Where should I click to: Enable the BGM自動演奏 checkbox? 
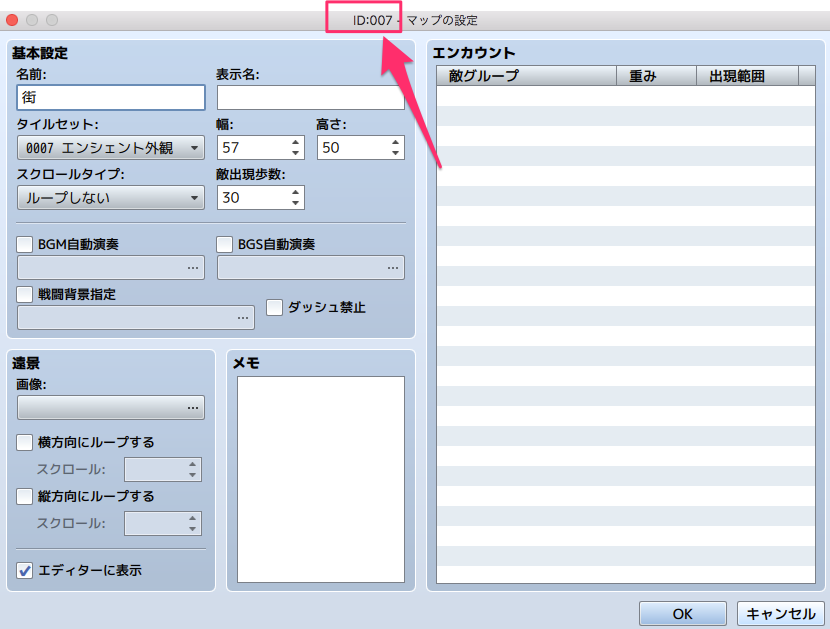coord(24,244)
